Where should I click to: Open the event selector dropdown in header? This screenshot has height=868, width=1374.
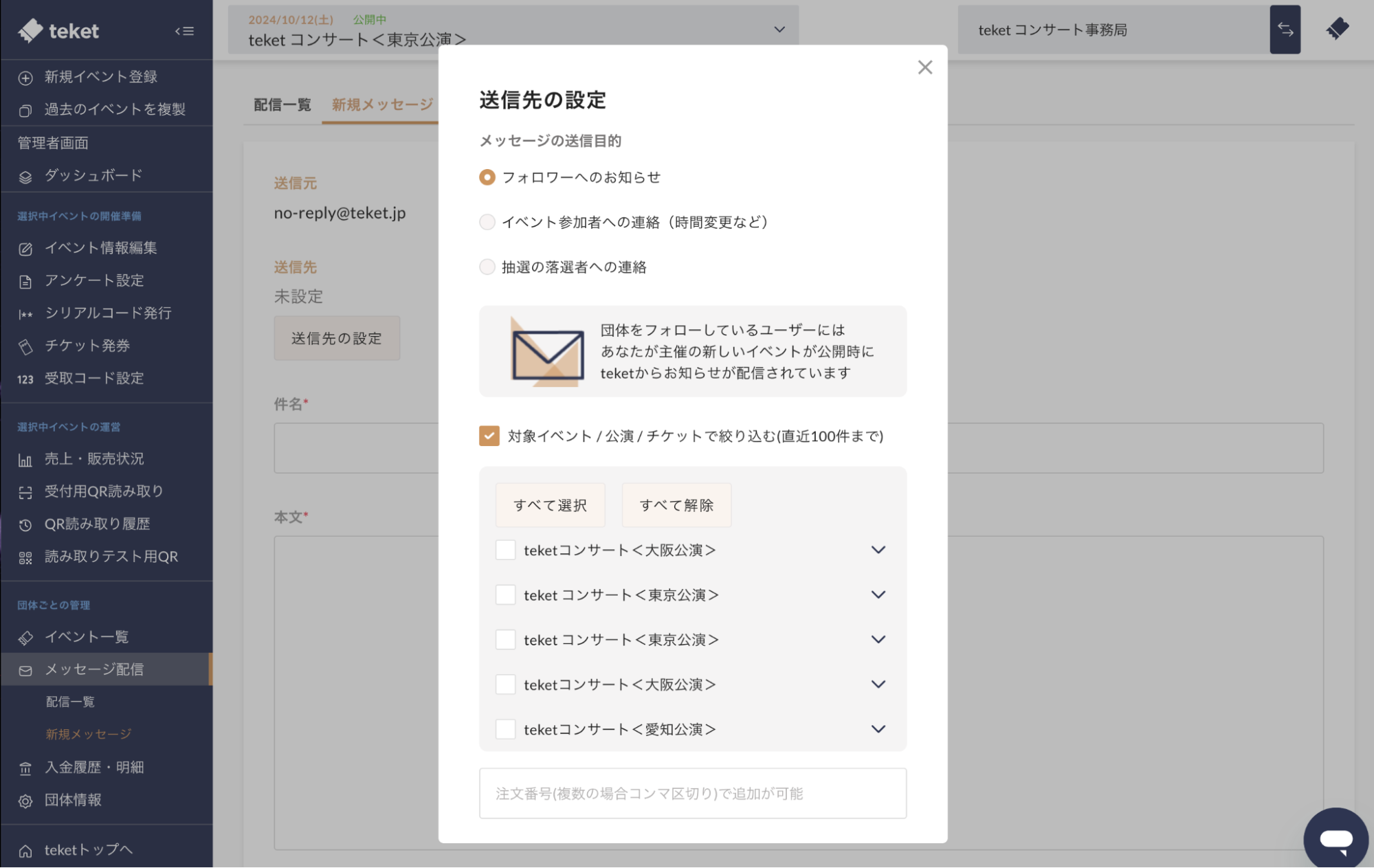pyautogui.click(x=779, y=30)
